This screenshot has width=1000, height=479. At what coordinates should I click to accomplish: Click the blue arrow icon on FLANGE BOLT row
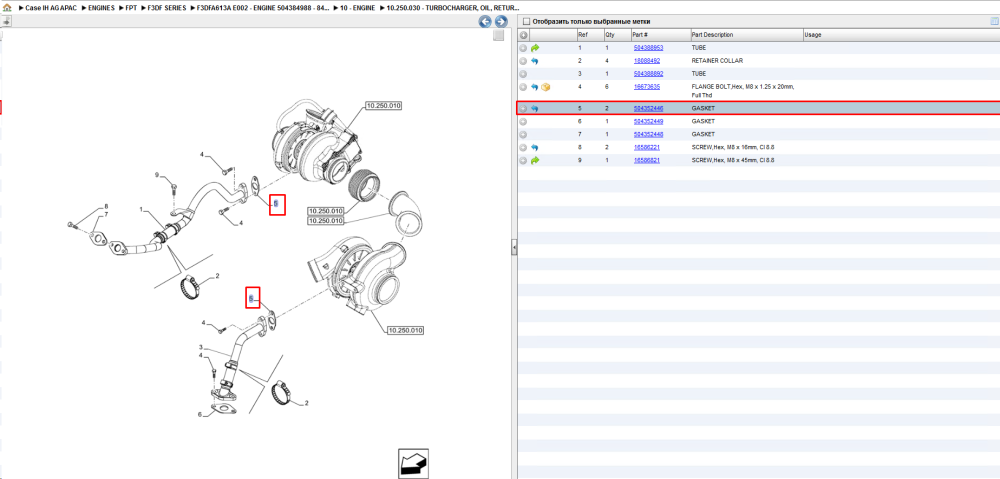pyautogui.click(x=535, y=87)
